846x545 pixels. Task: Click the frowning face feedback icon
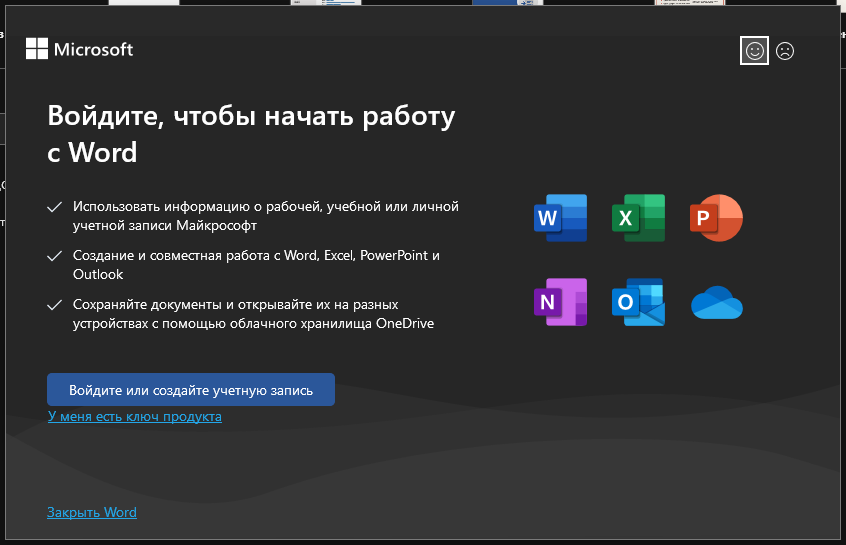[x=784, y=51]
